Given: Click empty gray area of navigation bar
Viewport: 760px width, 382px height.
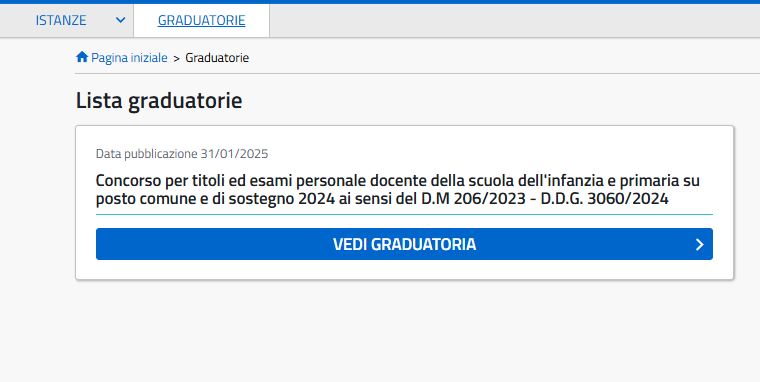Looking at the screenshot, I should (514, 20).
